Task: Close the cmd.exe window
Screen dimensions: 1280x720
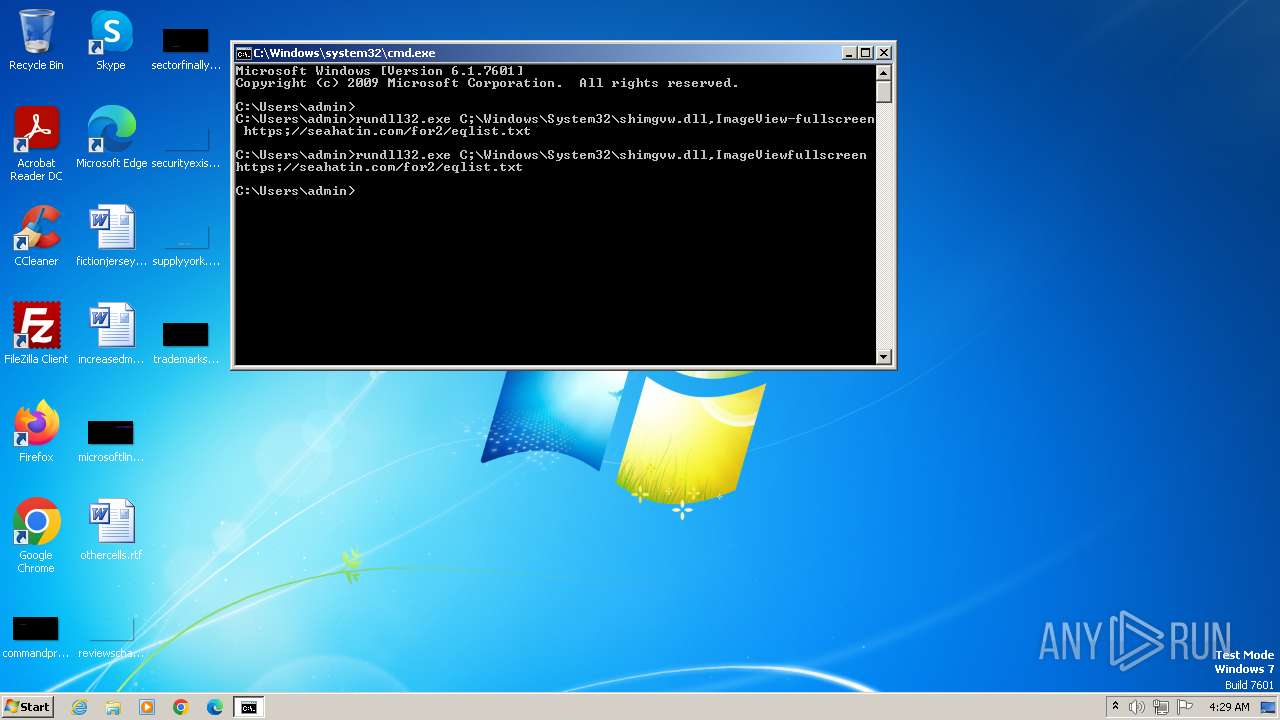Action: point(884,53)
